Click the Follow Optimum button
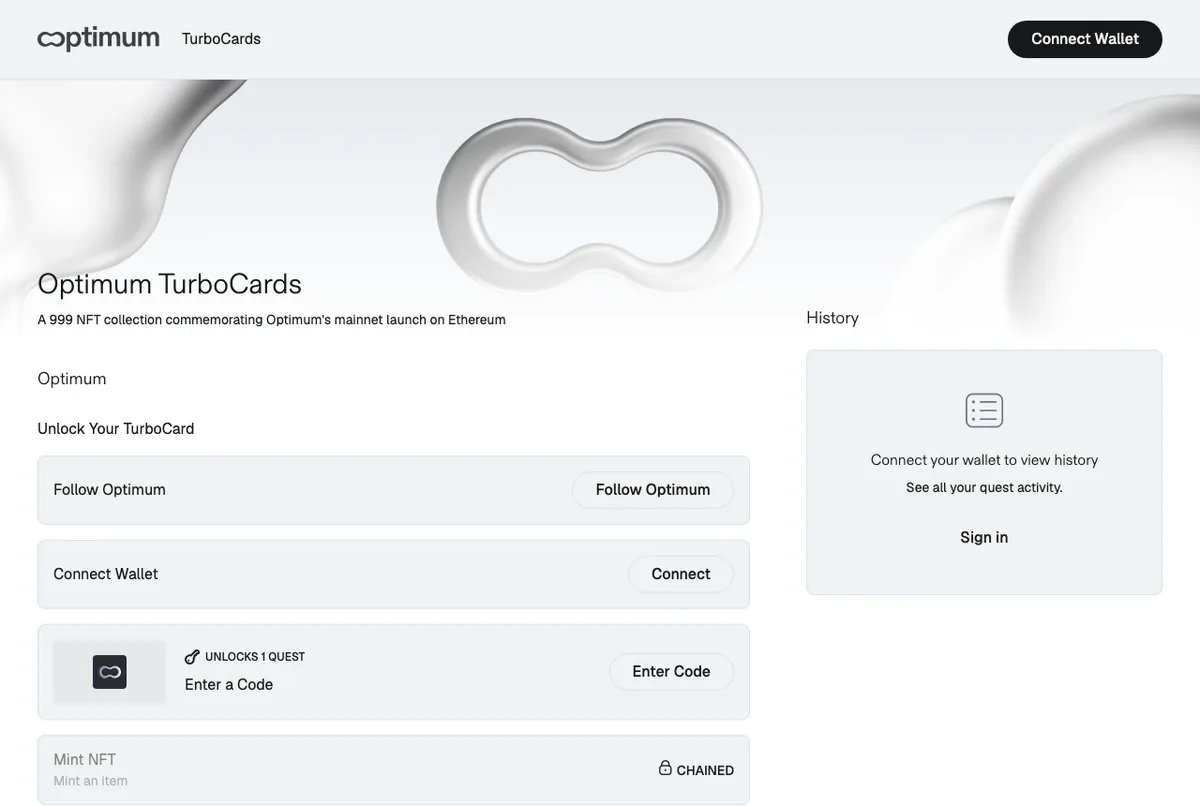1200x806 pixels. click(653, 490)
